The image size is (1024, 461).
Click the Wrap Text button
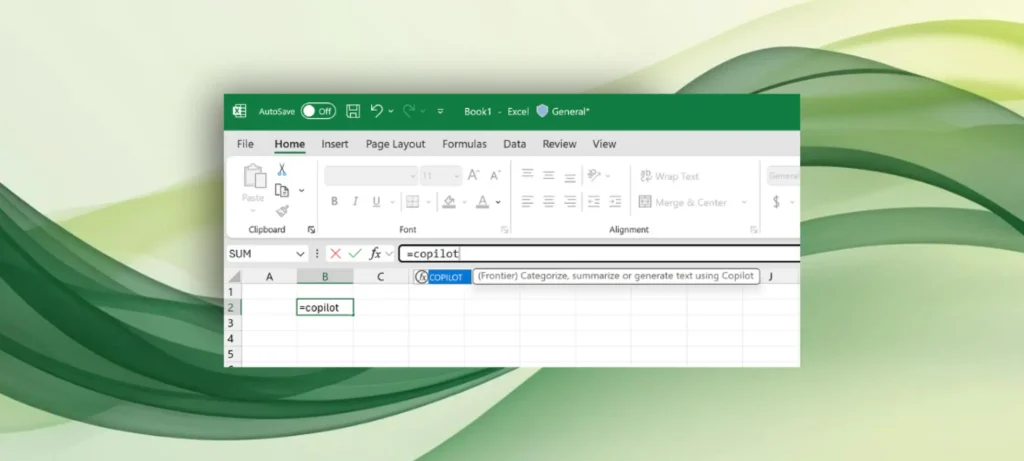[669, 176]
